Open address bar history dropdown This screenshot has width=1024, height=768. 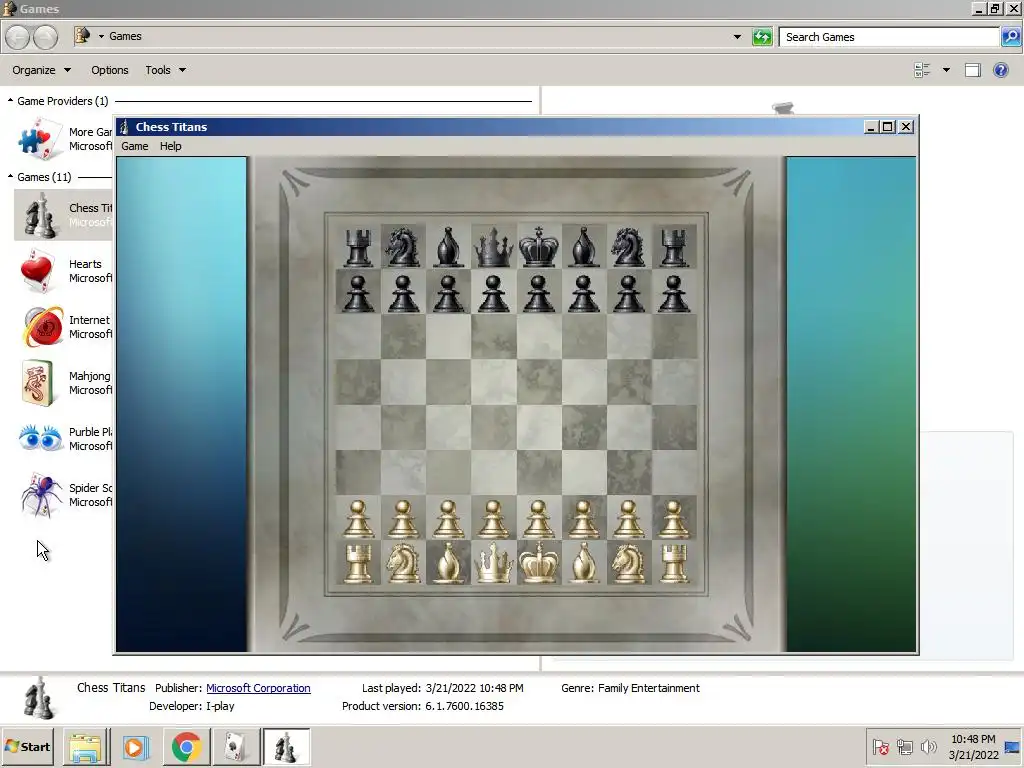pos(737,37)
